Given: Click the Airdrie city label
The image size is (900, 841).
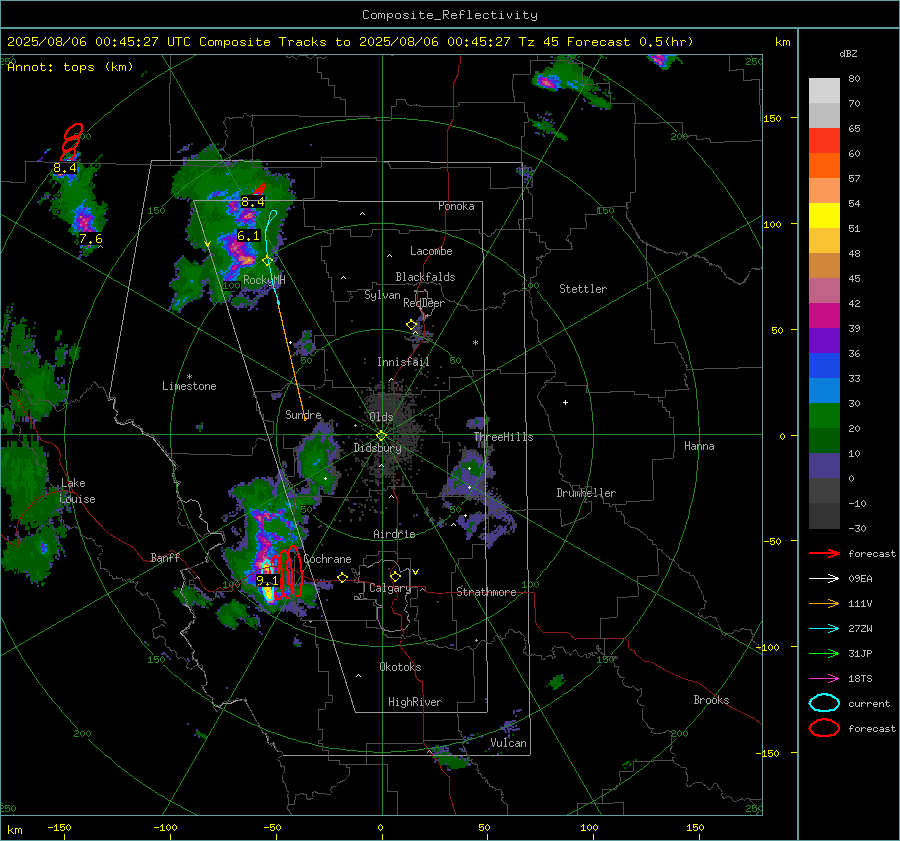Looking at the screenshot, I should (x=394, y=534).
